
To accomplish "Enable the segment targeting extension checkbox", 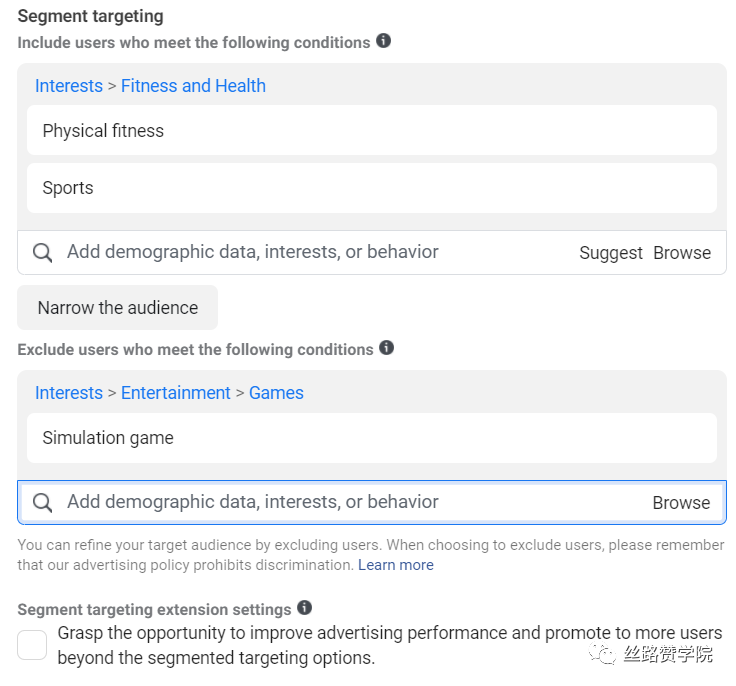I will 32,645.
